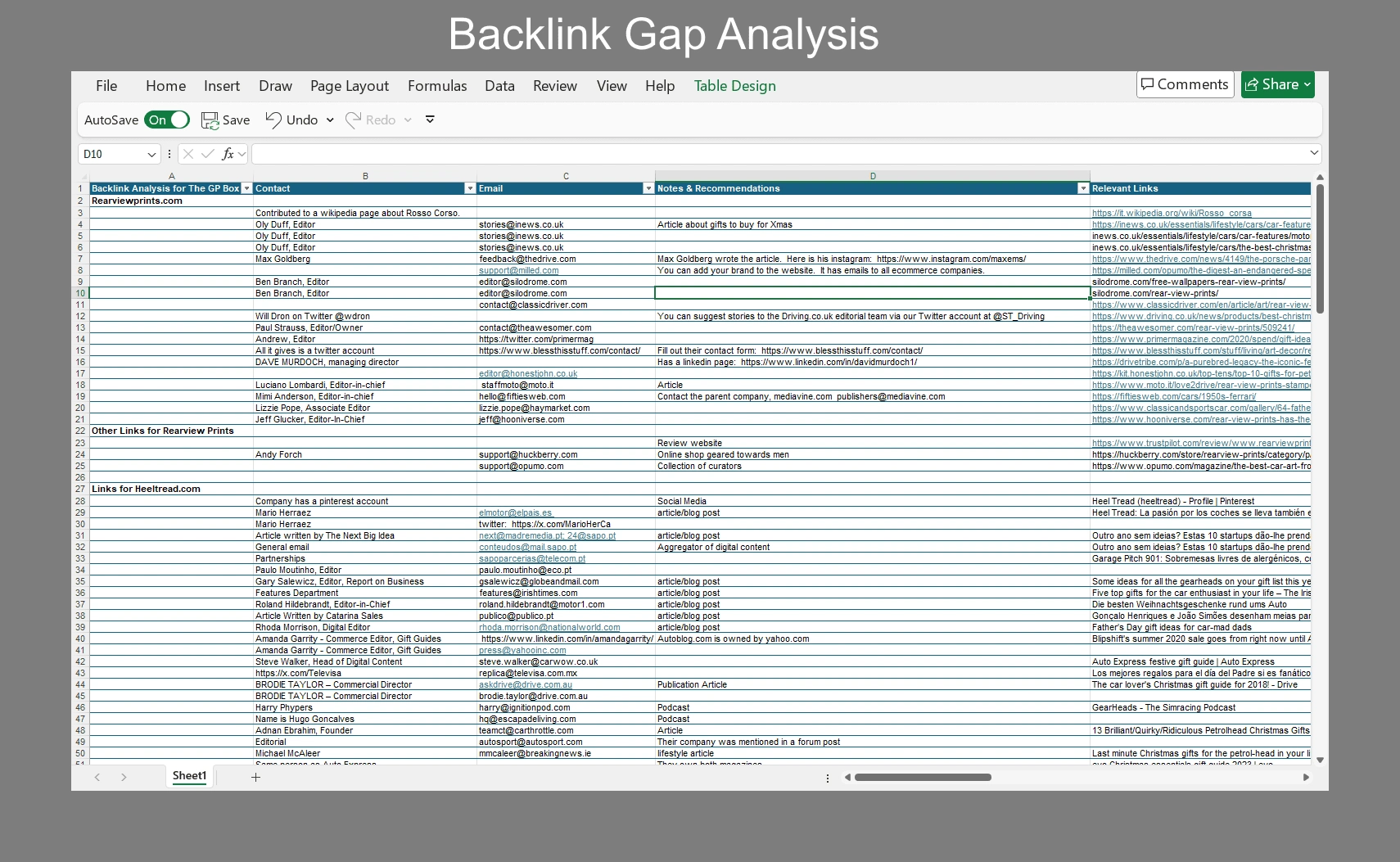Open the askdrive@drive.com.au email link

coord(526,684)
